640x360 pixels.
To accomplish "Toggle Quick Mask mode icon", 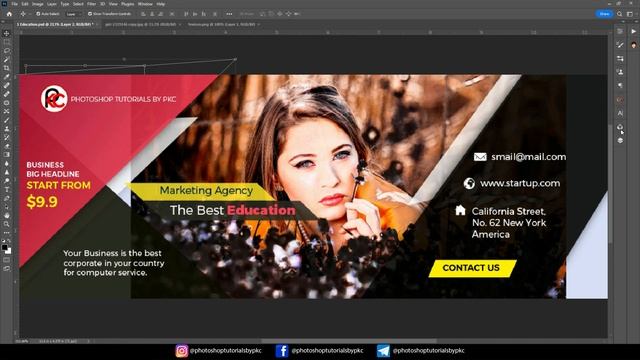I will click(7, 260).
